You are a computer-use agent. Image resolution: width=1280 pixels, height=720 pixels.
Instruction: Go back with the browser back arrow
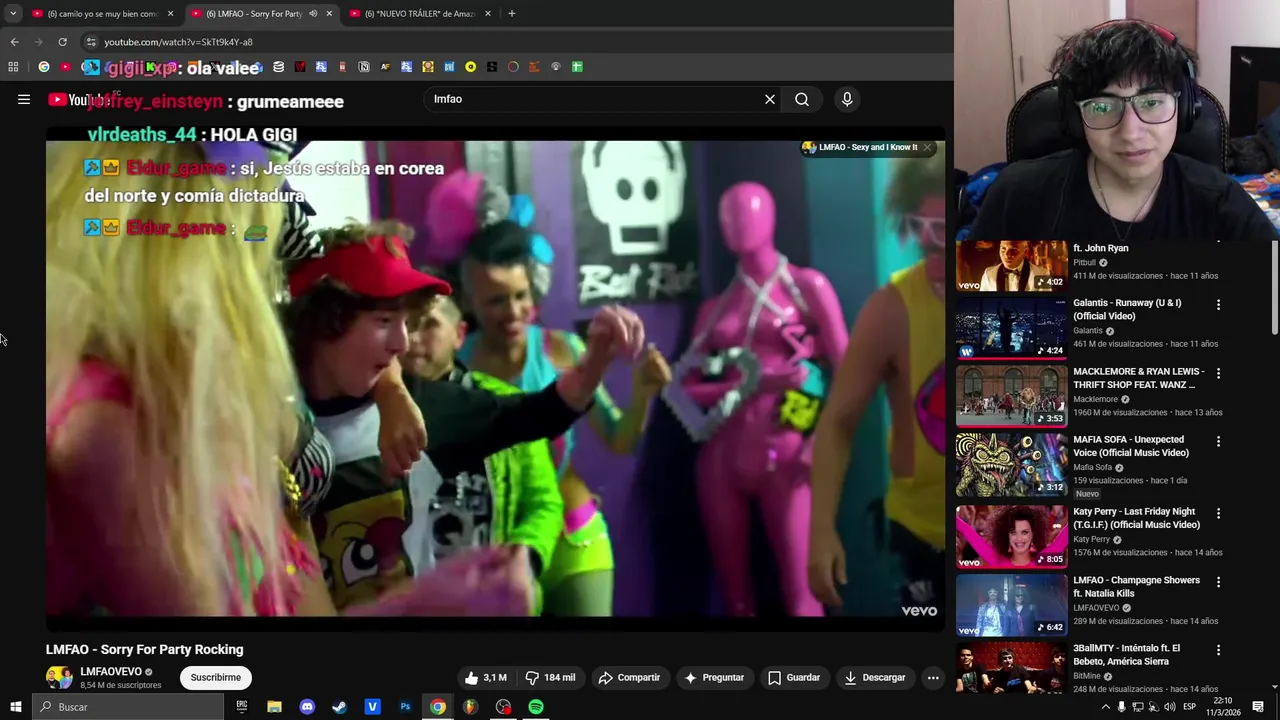(x=14, y=42)
